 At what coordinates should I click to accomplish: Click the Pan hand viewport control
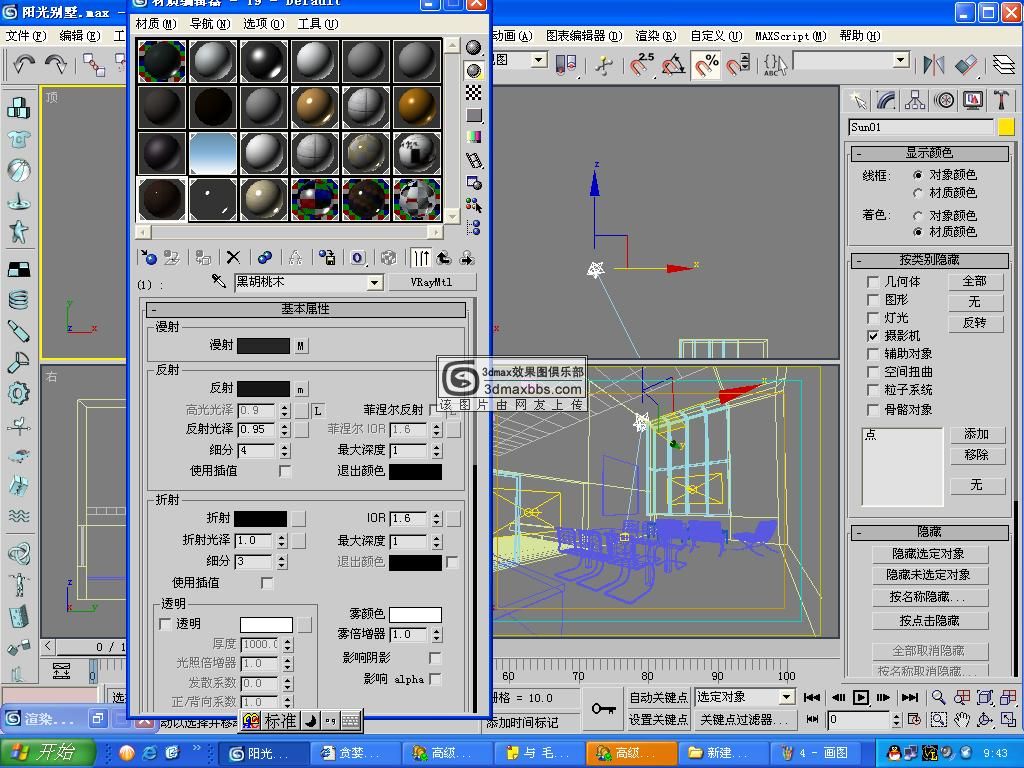coord(961,720)
